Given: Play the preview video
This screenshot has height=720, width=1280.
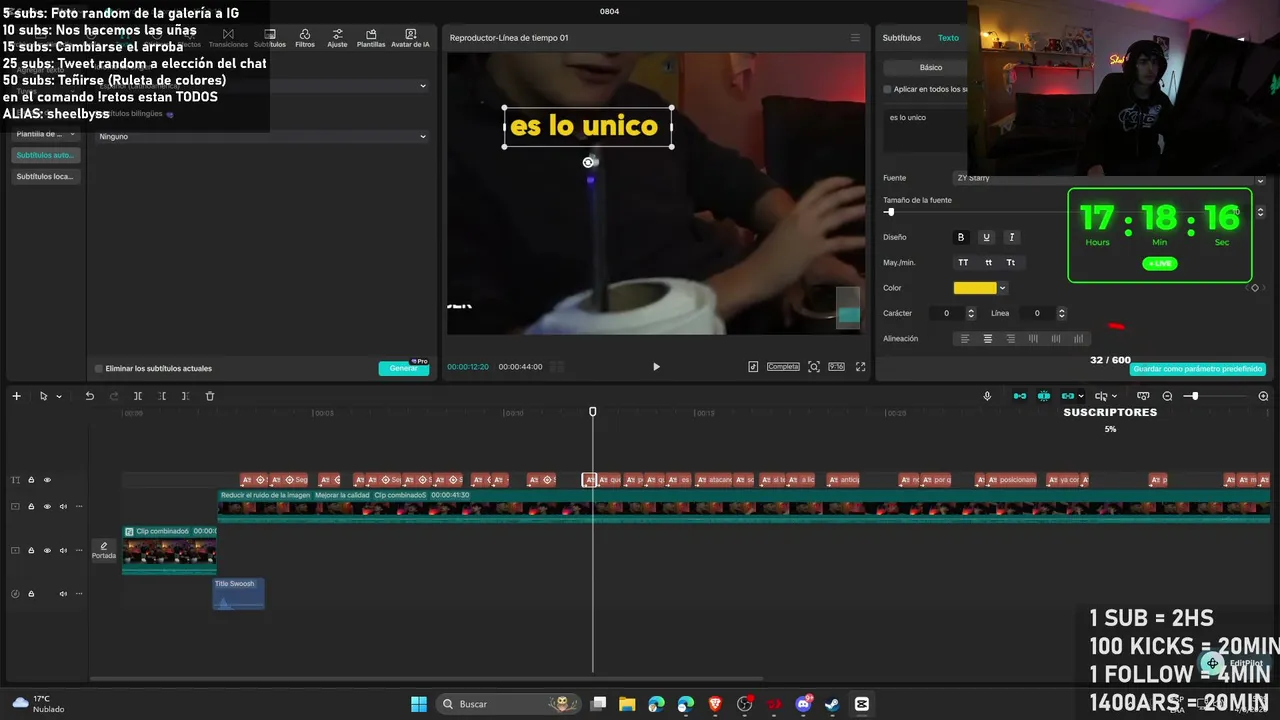Looking at the screenshot, I should [x=656, y=367].
